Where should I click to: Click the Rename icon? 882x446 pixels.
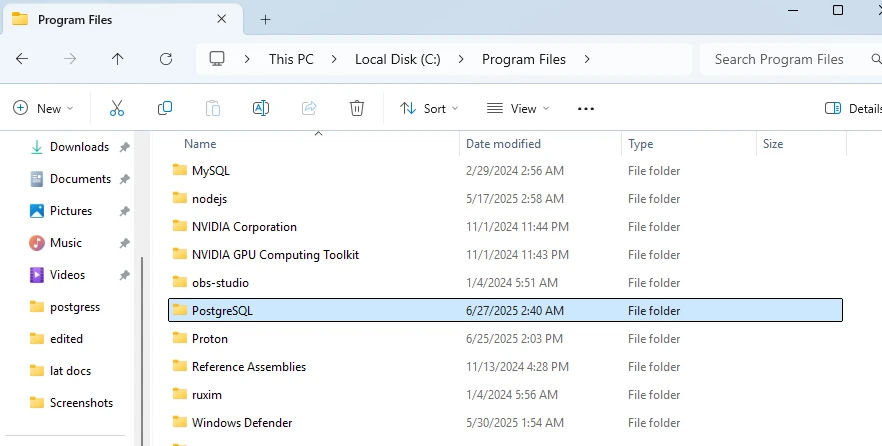[261, 108]
